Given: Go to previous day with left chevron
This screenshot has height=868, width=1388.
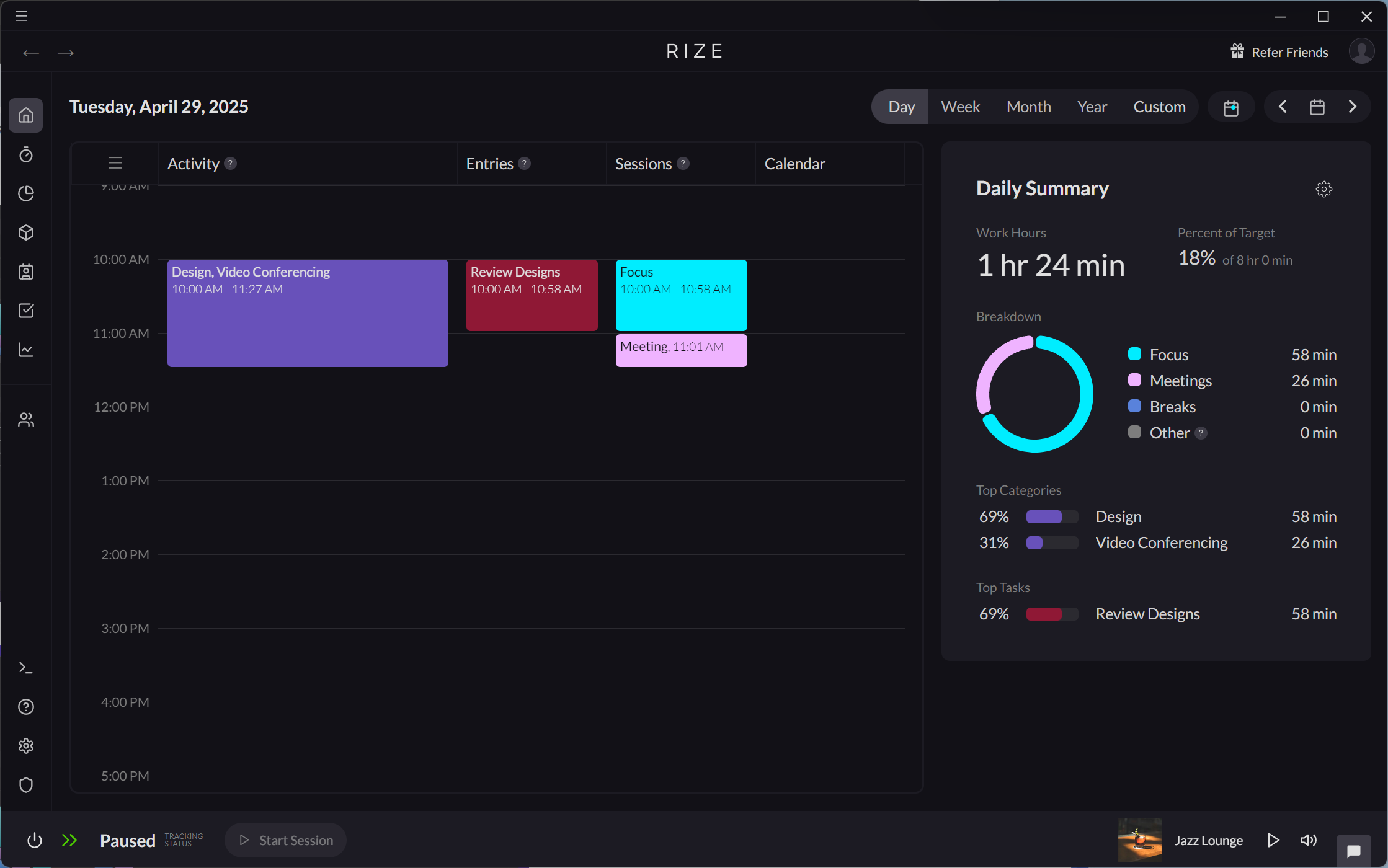Looking at the screenshot, I should [1282, 106].
